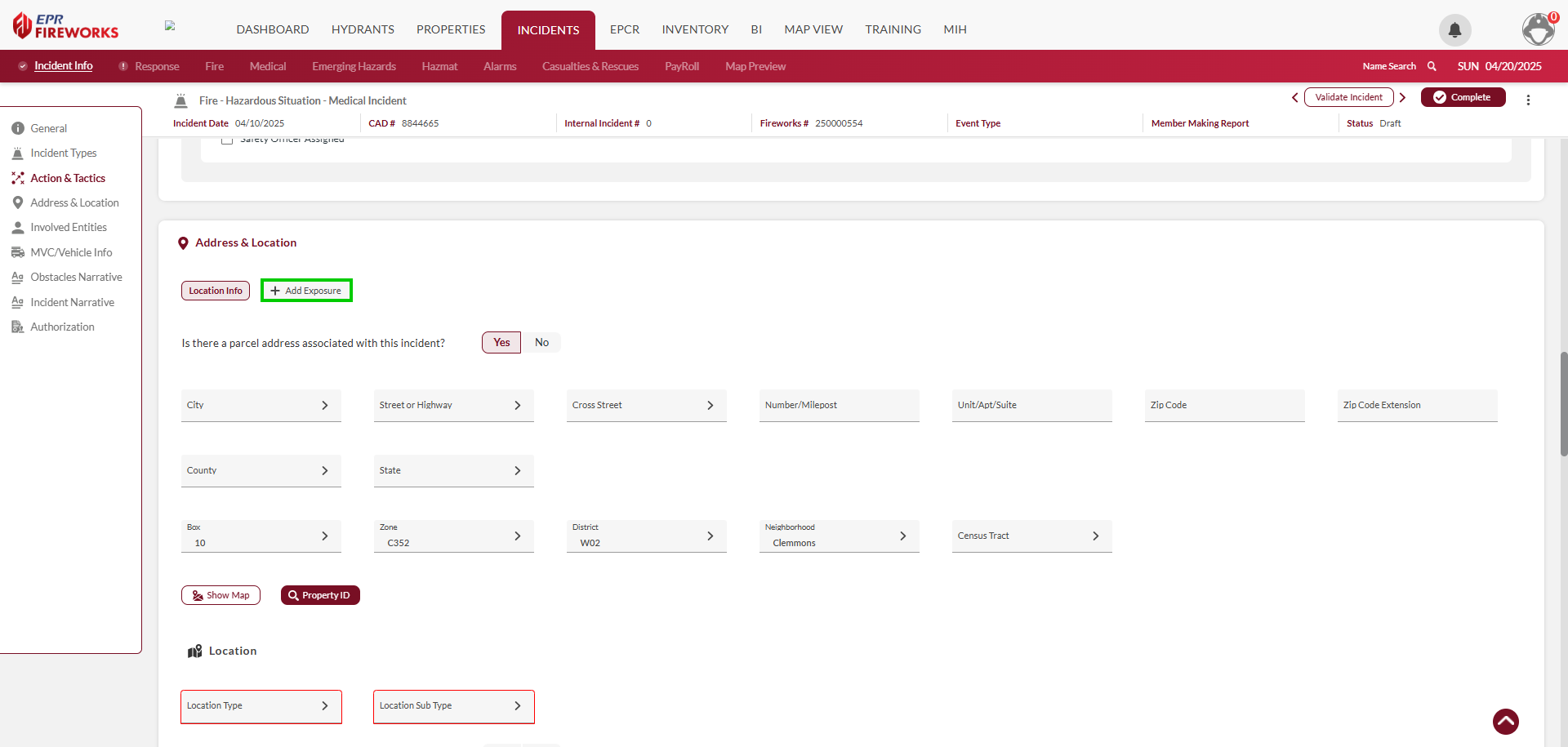
Task: Open the three-dot more options menu
Action: [1528, 100]
